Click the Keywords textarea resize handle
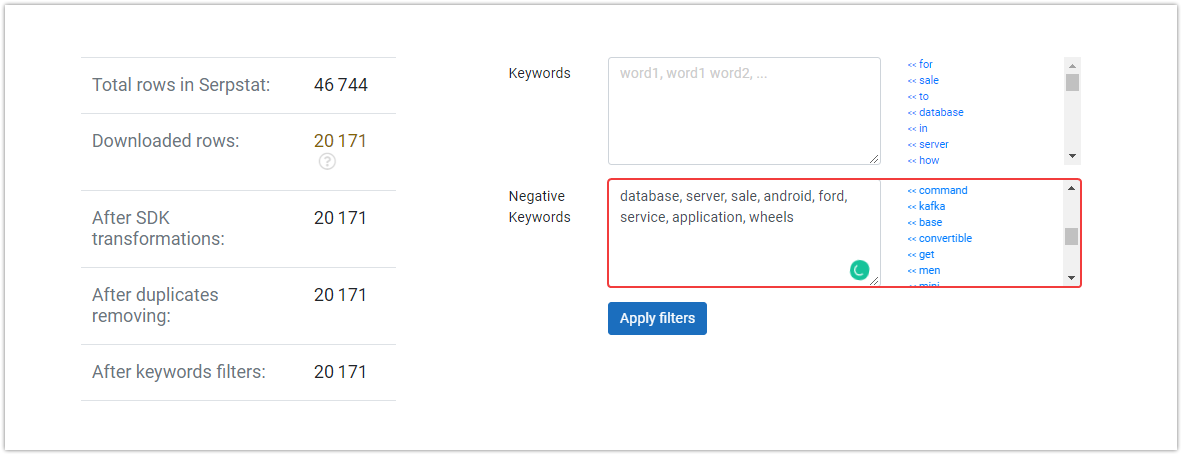Image resolution: width=1182 pixels, height=455 pixels. pos(874,158)
